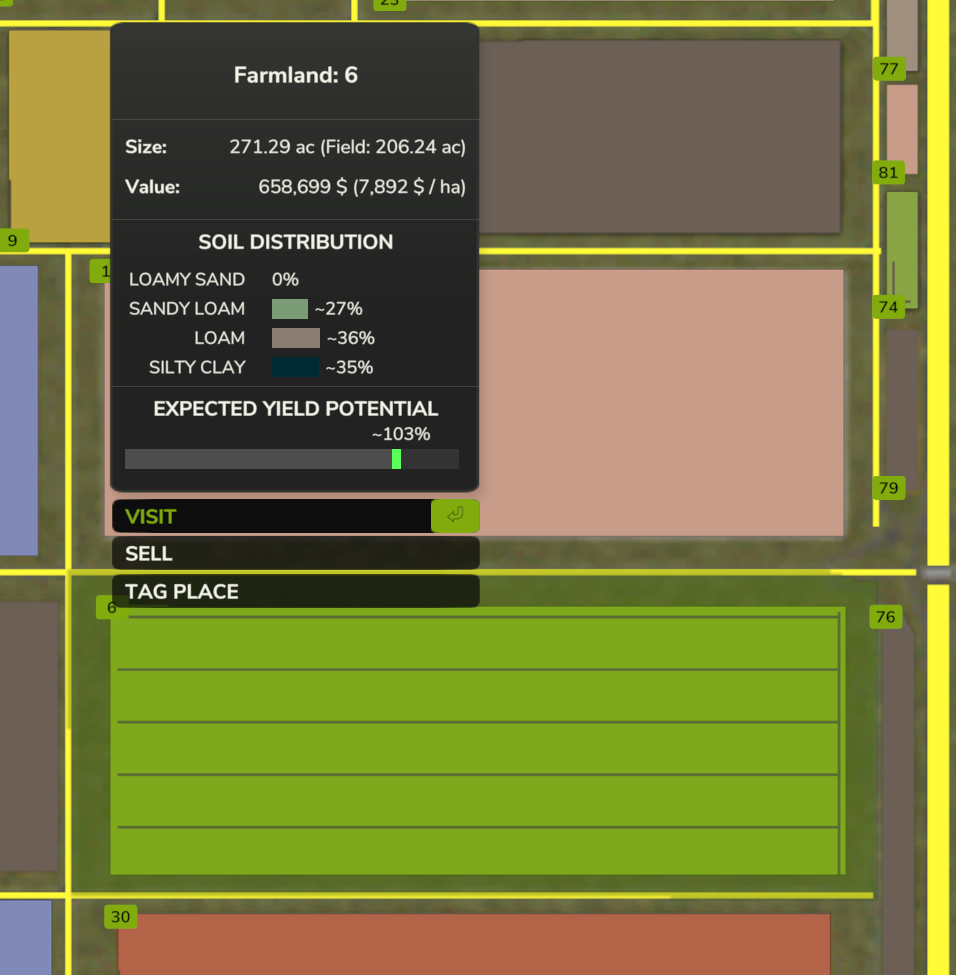956x975 pixels.
Task: Select the SELL option
Action: [x=295, y=553]
